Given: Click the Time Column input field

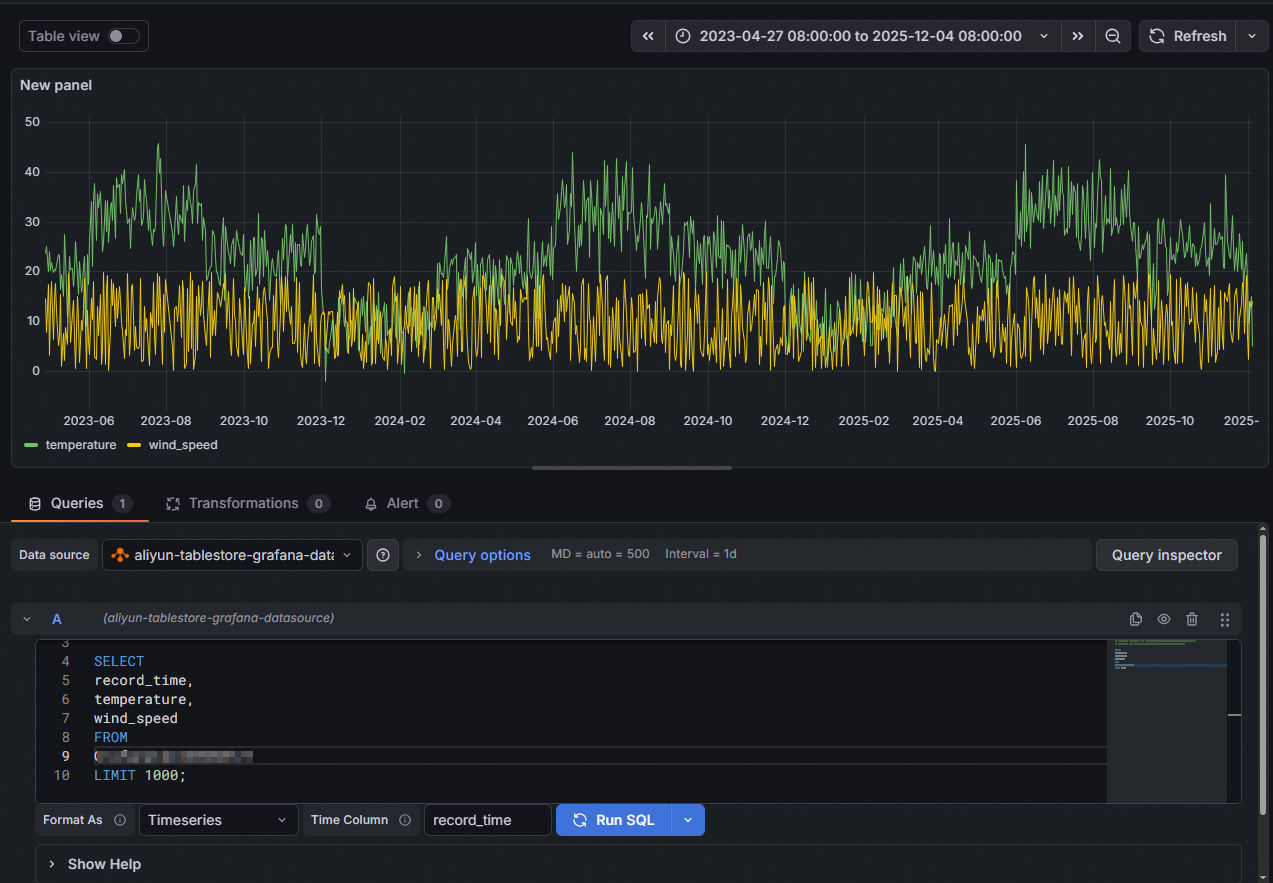Looking at the screenshot, I should pyautogui.click(x=488, y=820).
